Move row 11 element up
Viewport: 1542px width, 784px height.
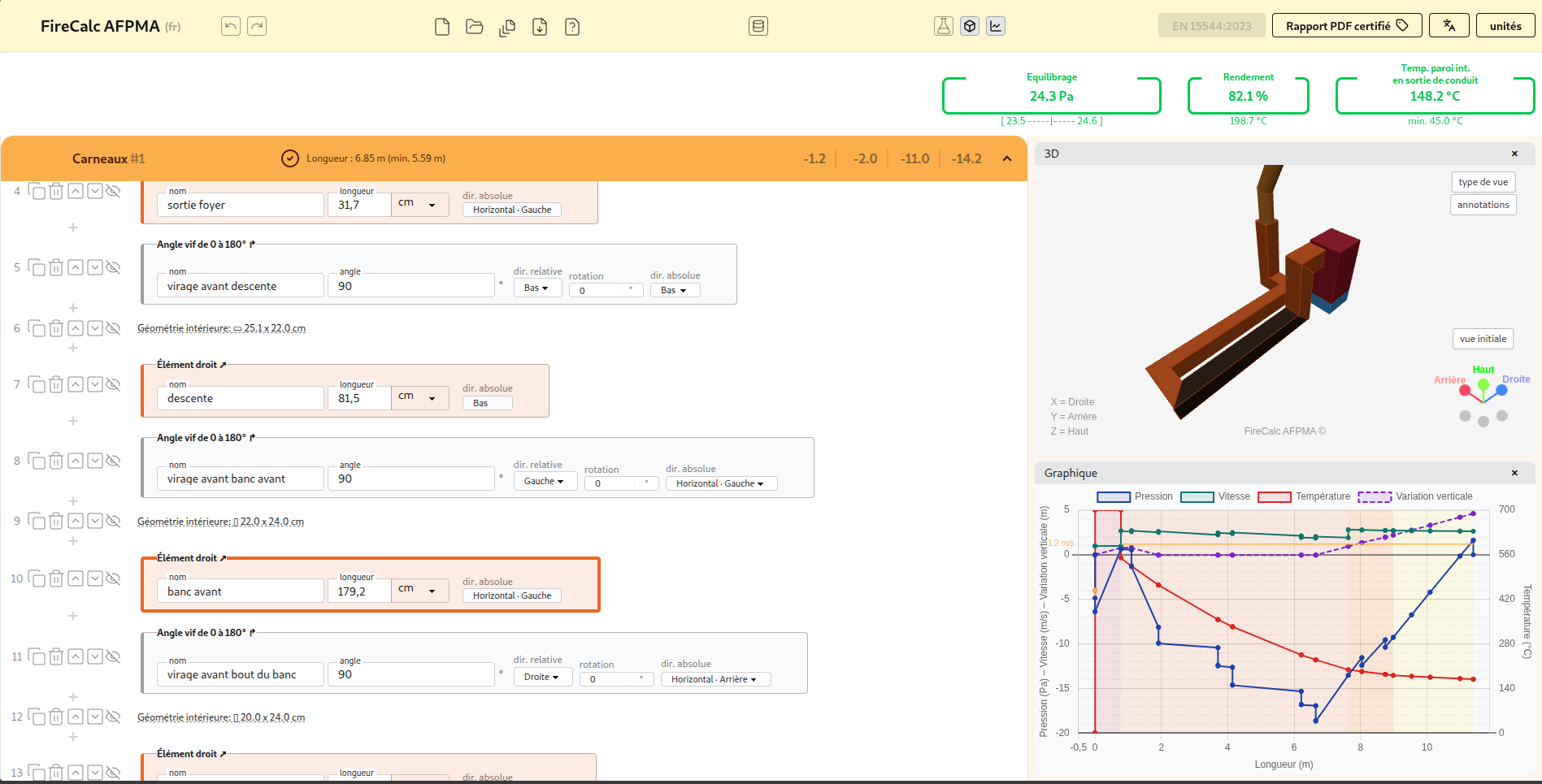coord(76,656)
